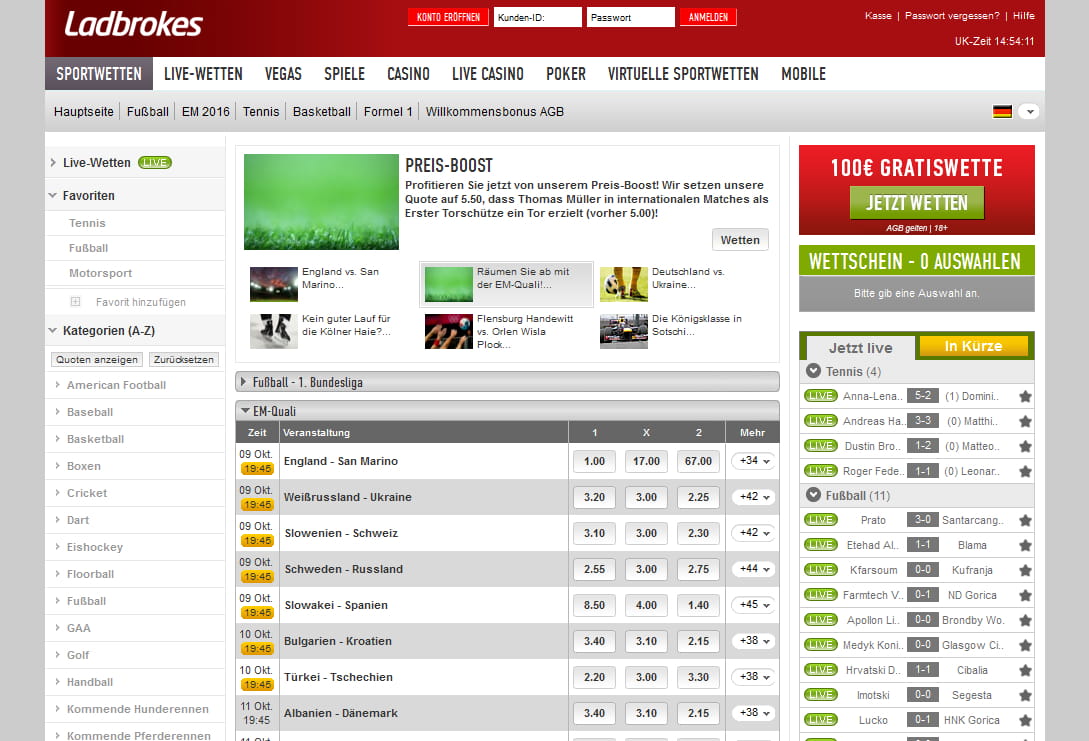Click LIVE badge for Prato match
The image size is (1089, 741).
click(820, 519)
